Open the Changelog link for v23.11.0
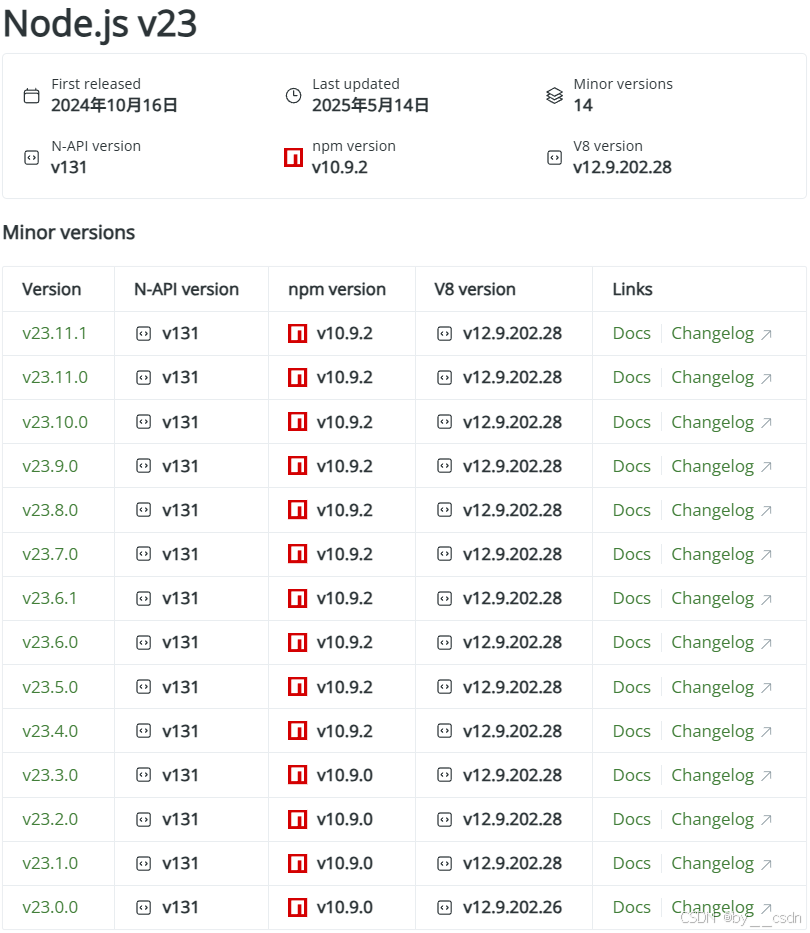Viewport: 810px width, 933px height. 713,378
